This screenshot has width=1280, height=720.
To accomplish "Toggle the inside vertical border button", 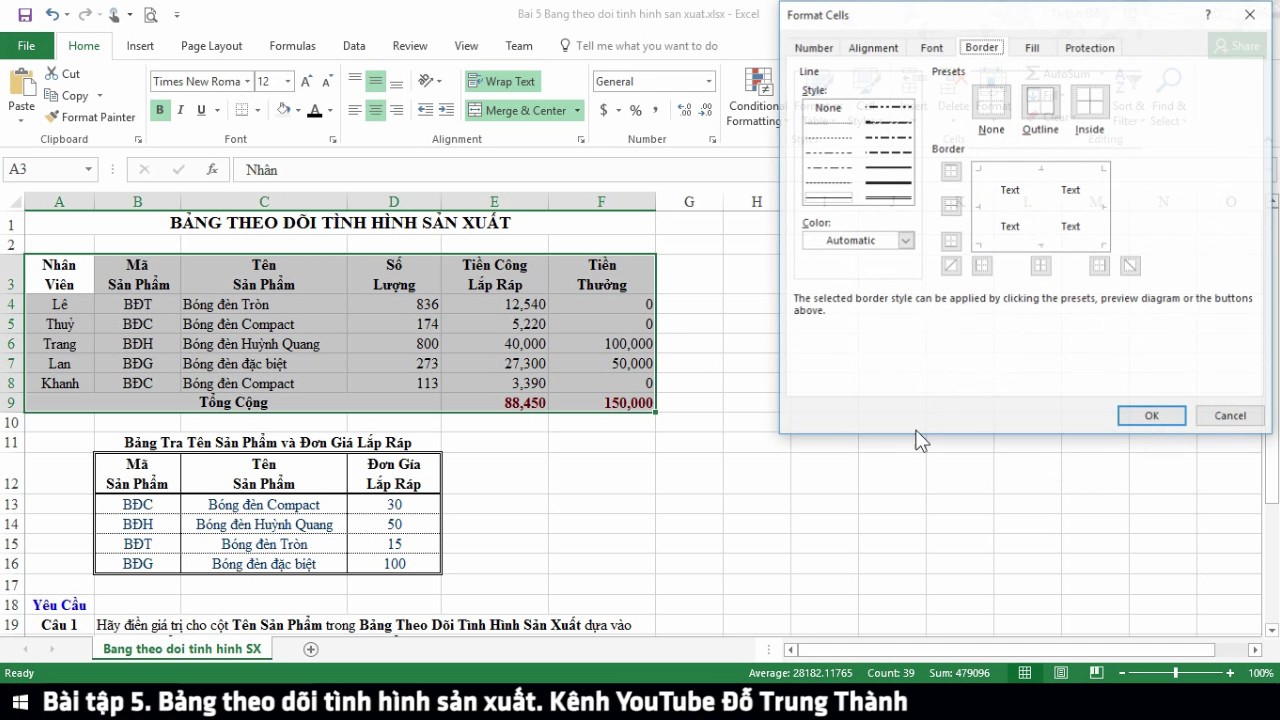I will pyautogui.click(x=1041, y=265).
